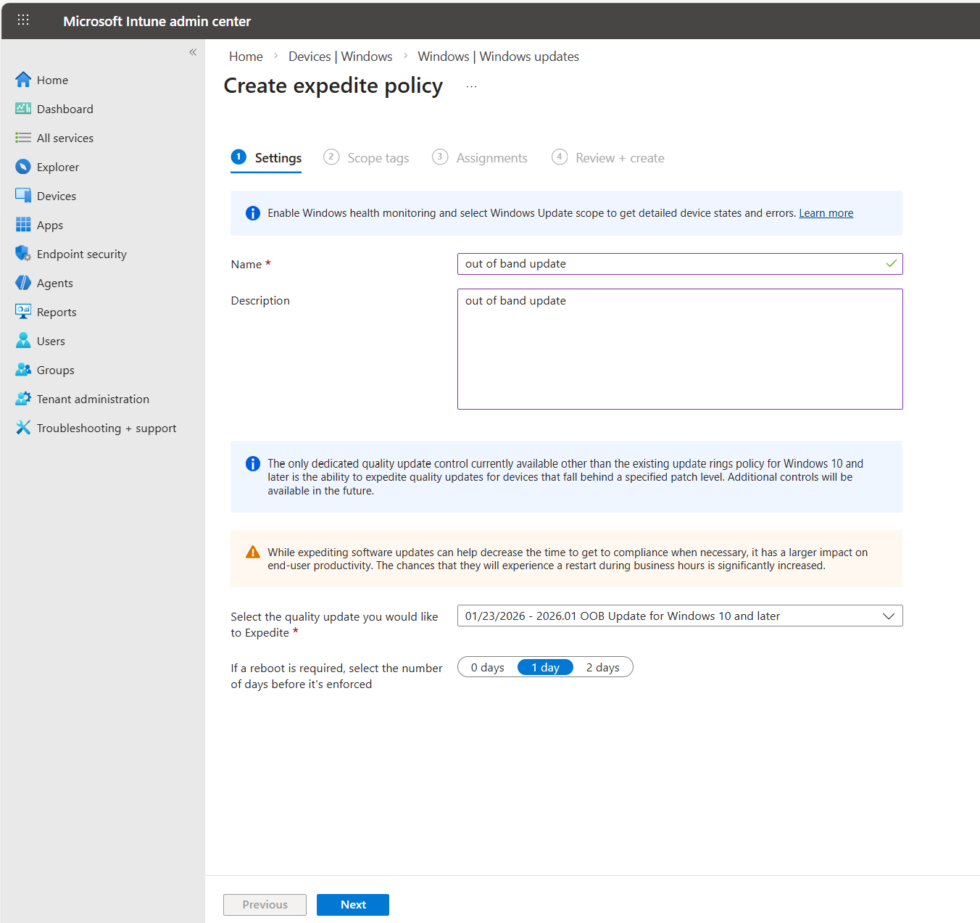
Task: Open the quality update selection dropdown
Action: (x=680, y=616)
